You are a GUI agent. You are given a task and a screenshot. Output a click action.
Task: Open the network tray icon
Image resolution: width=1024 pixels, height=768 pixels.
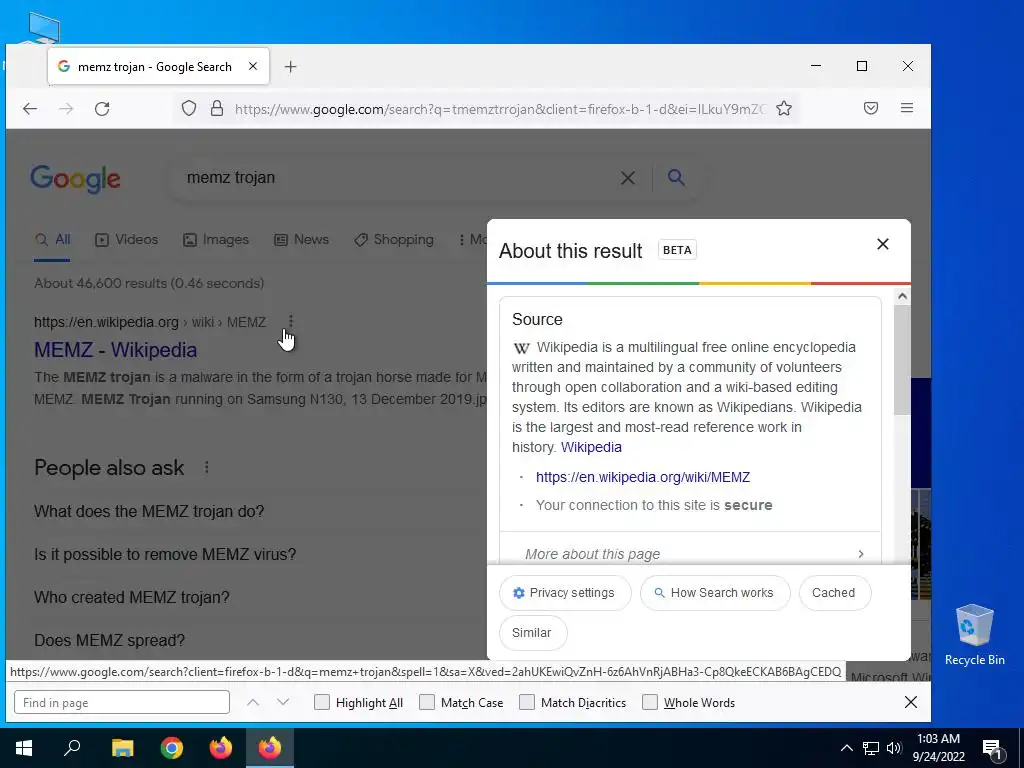click(x=871, y=748)
